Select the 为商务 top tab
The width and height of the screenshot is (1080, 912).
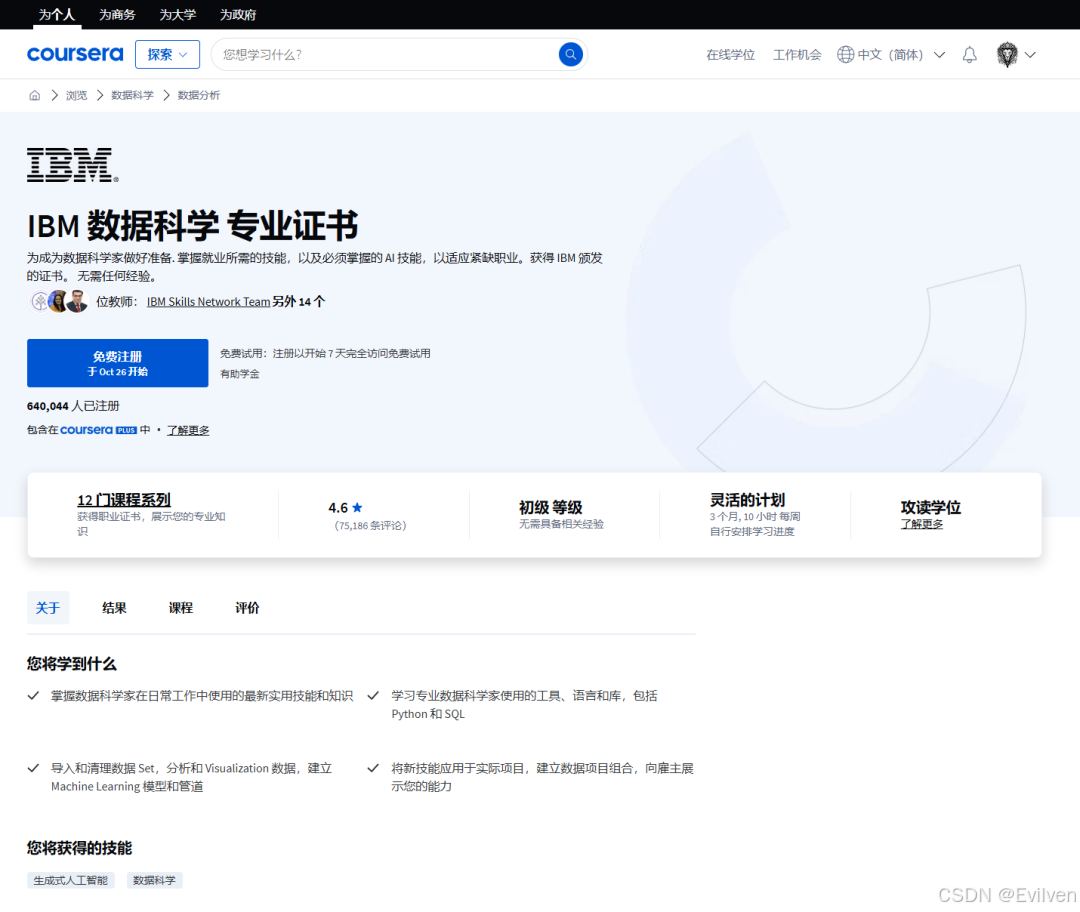(117, 14)
